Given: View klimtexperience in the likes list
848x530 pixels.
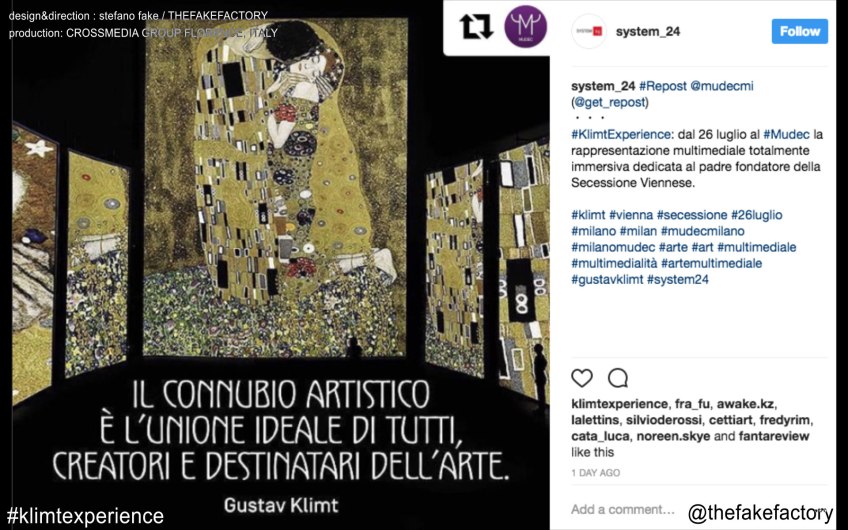Looking at the screenshot, I should pyautogui.click(x=619, y=404).
